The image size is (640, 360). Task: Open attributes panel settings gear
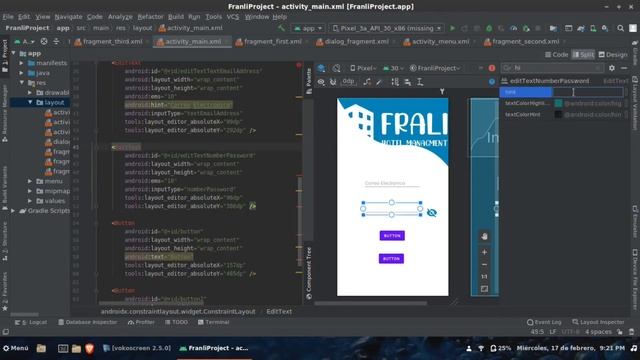tap(611, 68)
